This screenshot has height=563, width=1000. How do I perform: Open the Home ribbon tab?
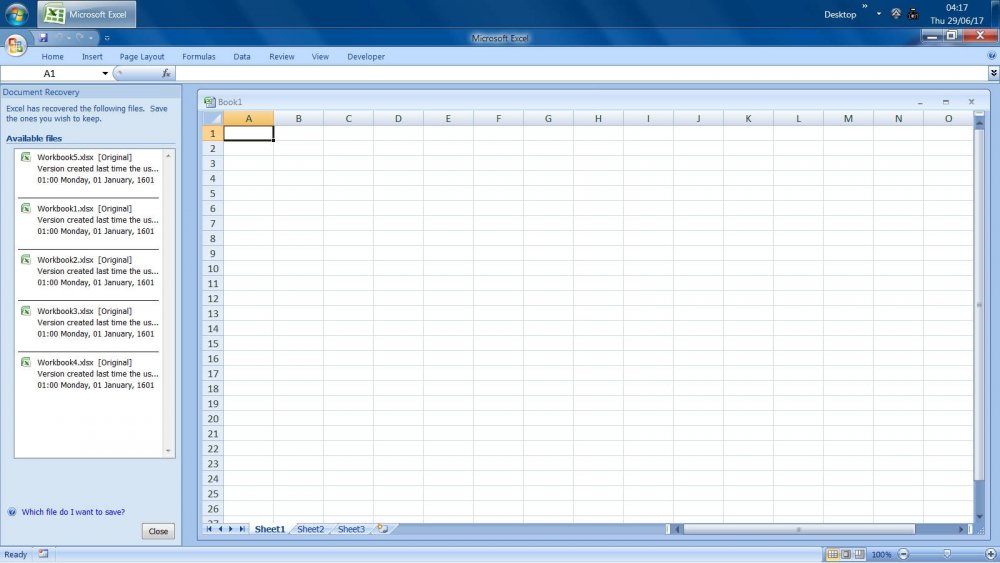tap(52, 57)
